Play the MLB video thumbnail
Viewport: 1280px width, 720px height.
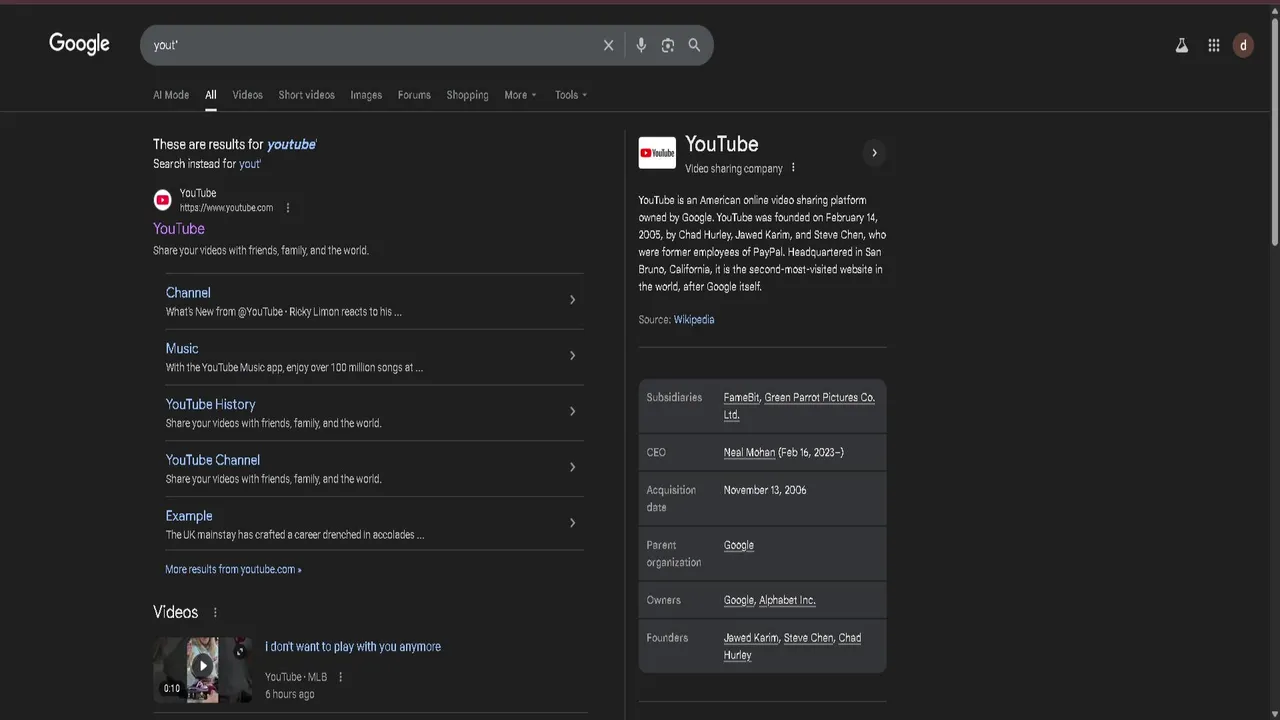[x=202, y=666]
